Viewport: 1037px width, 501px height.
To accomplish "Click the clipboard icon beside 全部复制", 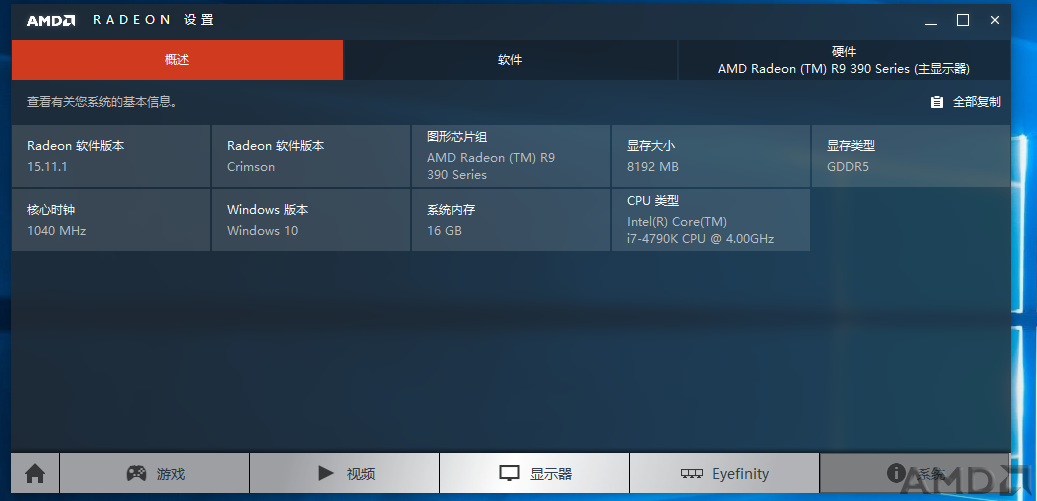I will 936,102.
